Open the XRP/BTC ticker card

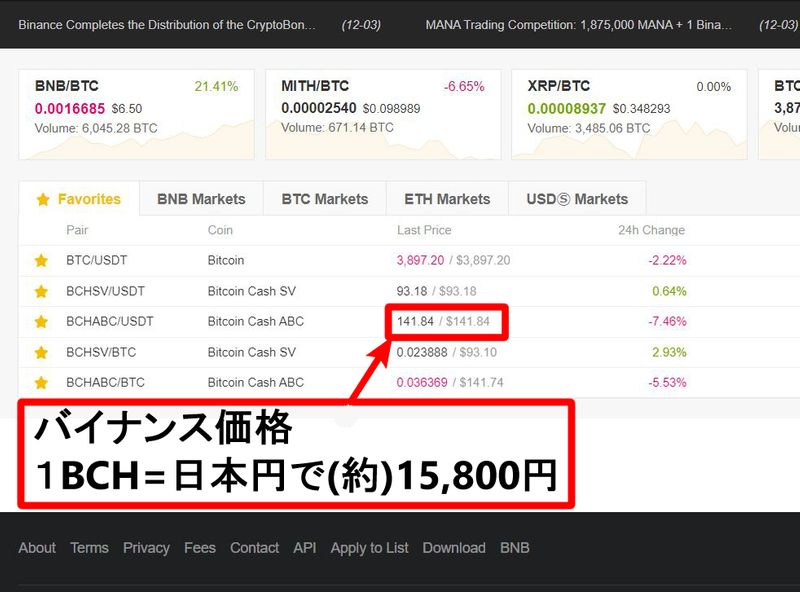coord(629,114)
